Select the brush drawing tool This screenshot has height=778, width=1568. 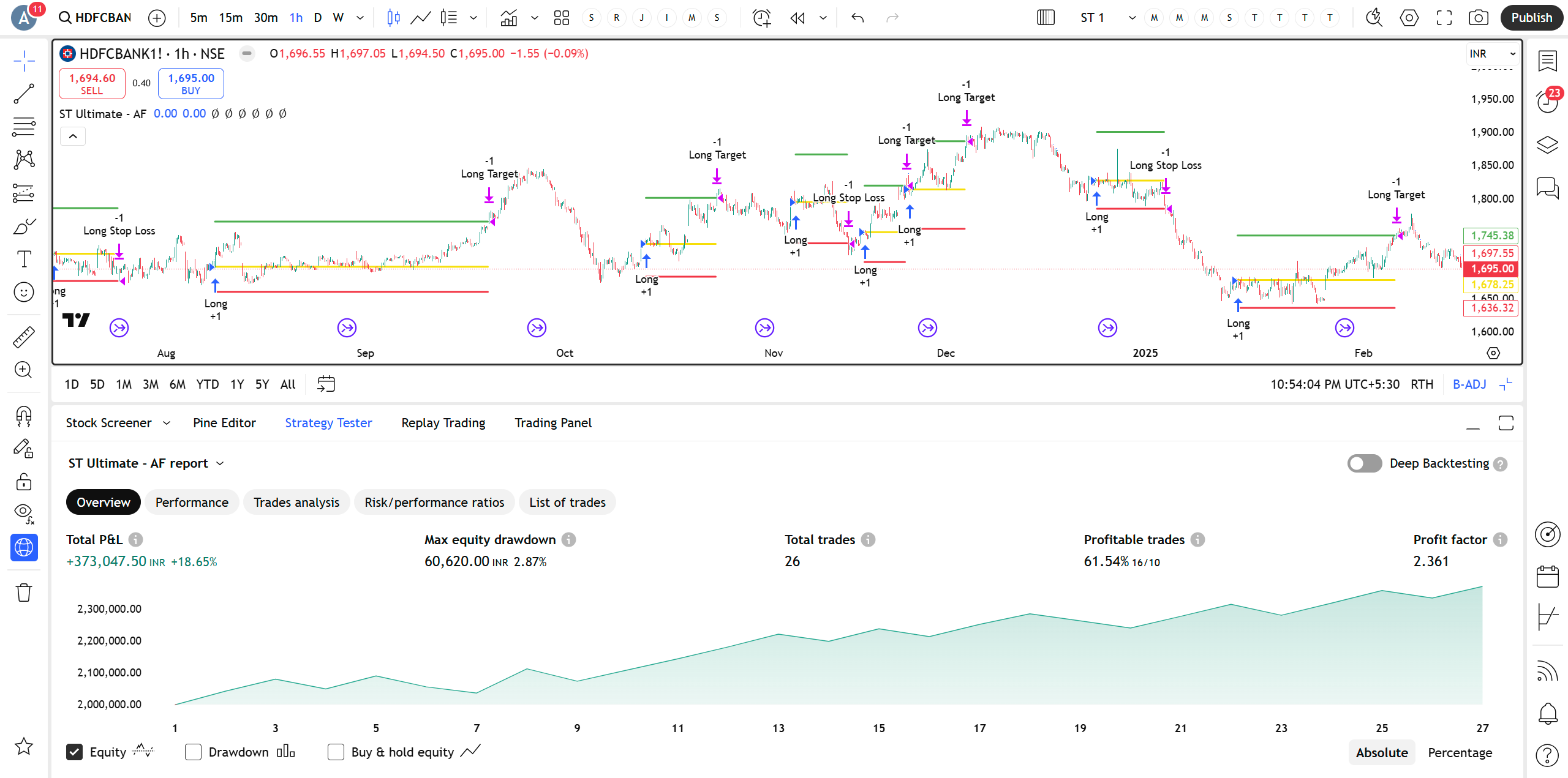[x=24, y=226]
